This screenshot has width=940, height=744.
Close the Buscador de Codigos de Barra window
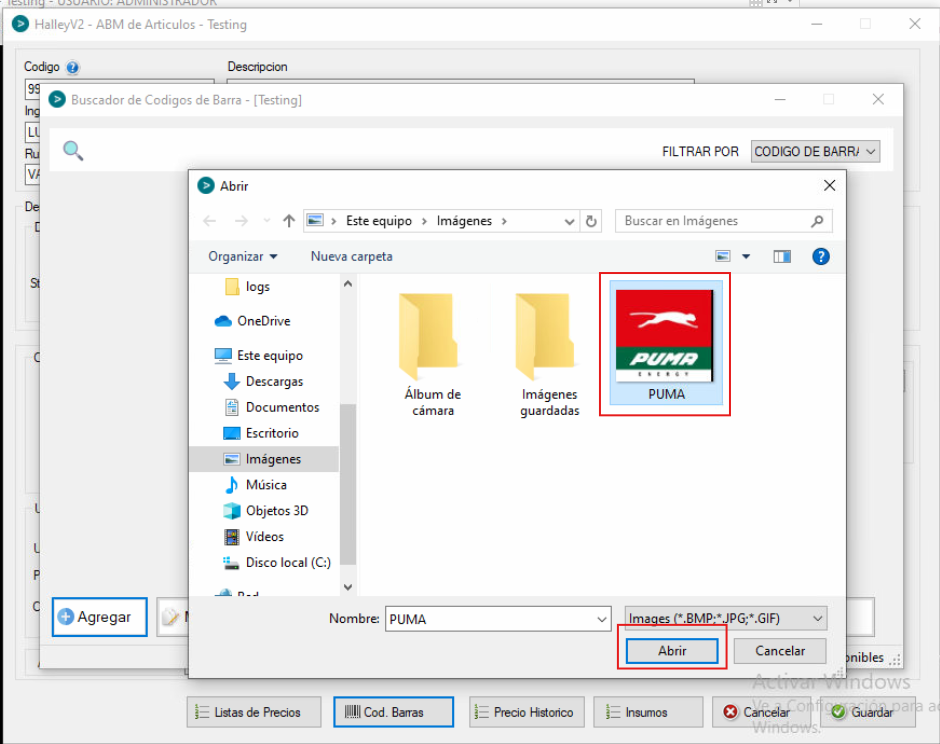point(878,100)
